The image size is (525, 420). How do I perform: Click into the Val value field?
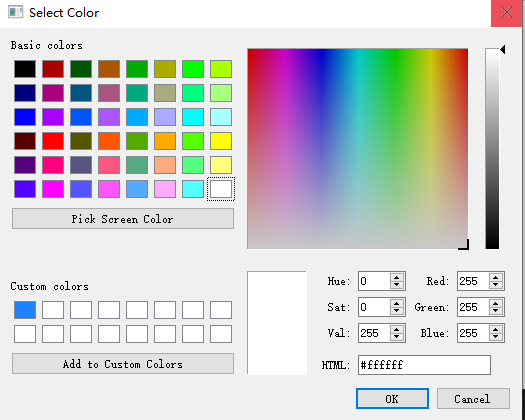[374, 333]
